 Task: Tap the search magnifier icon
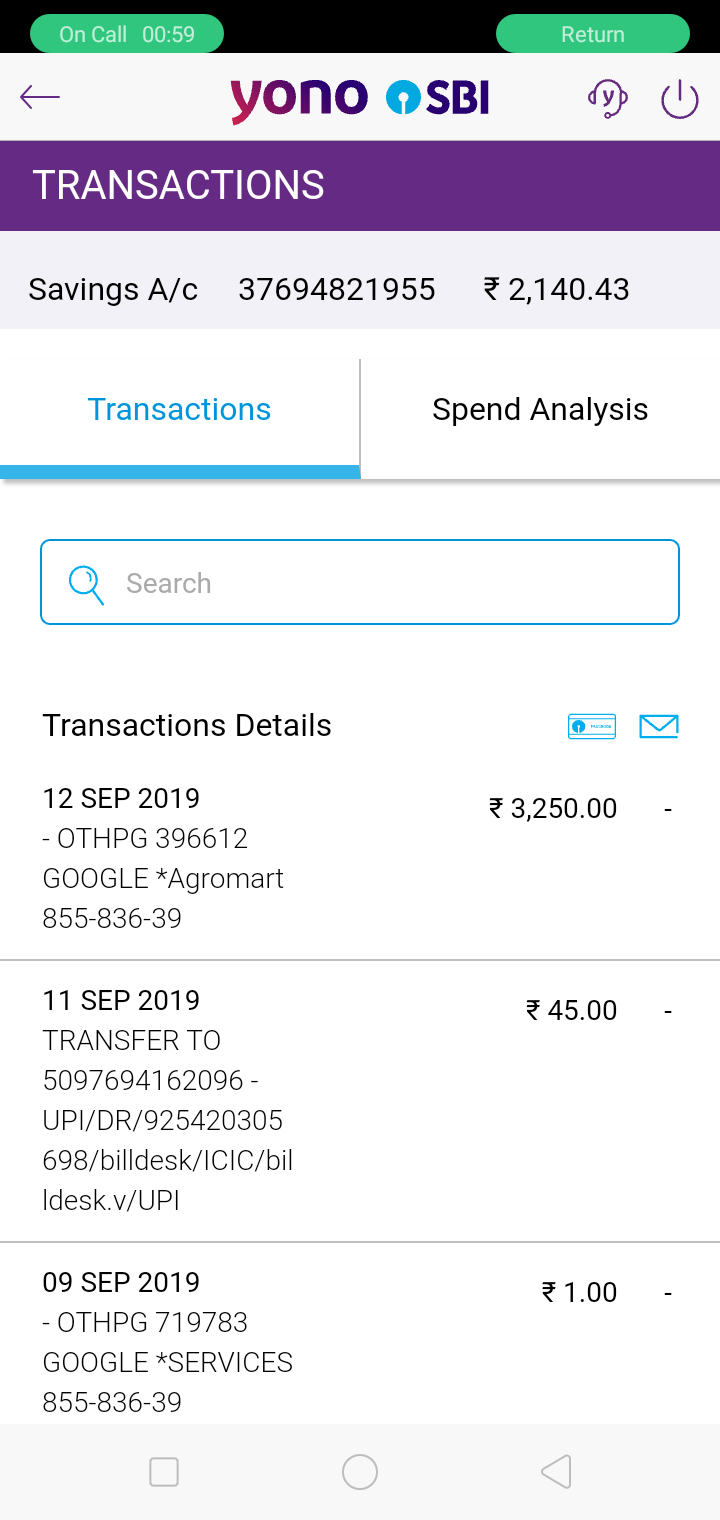86,585
